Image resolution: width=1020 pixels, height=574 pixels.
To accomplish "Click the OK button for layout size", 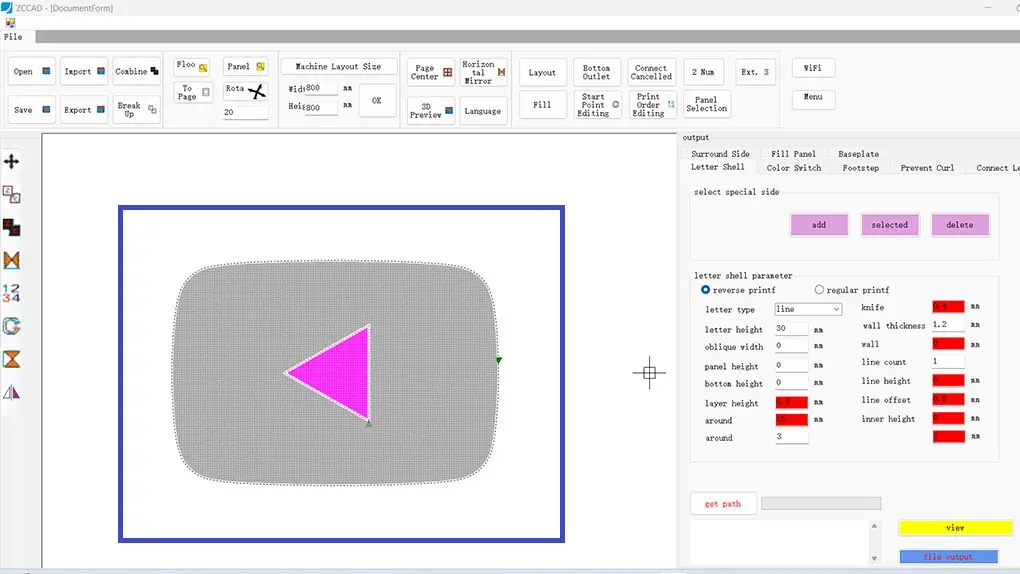I will [377, 101].
